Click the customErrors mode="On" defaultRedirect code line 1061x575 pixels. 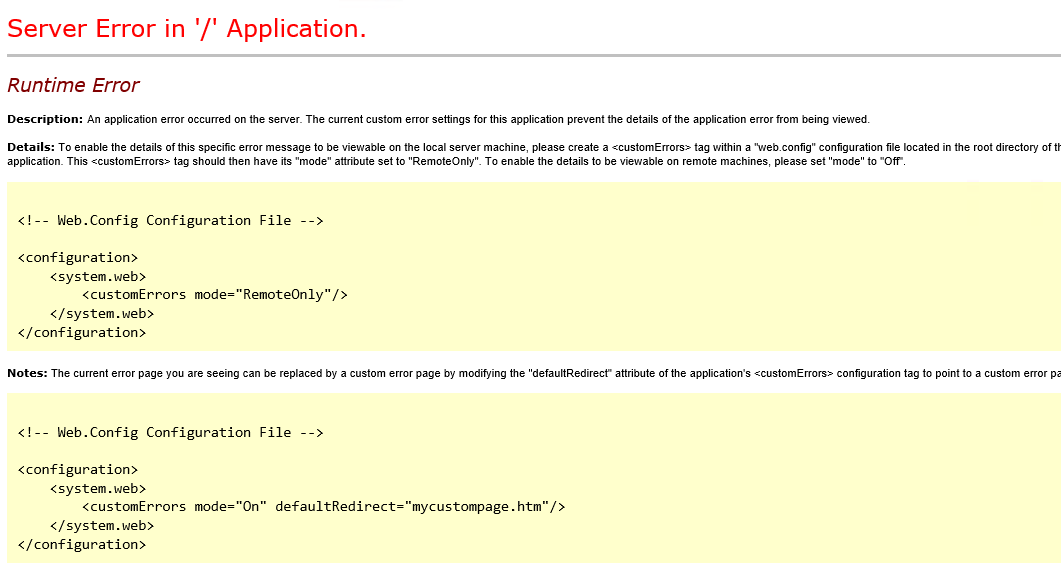coord(323,507)
